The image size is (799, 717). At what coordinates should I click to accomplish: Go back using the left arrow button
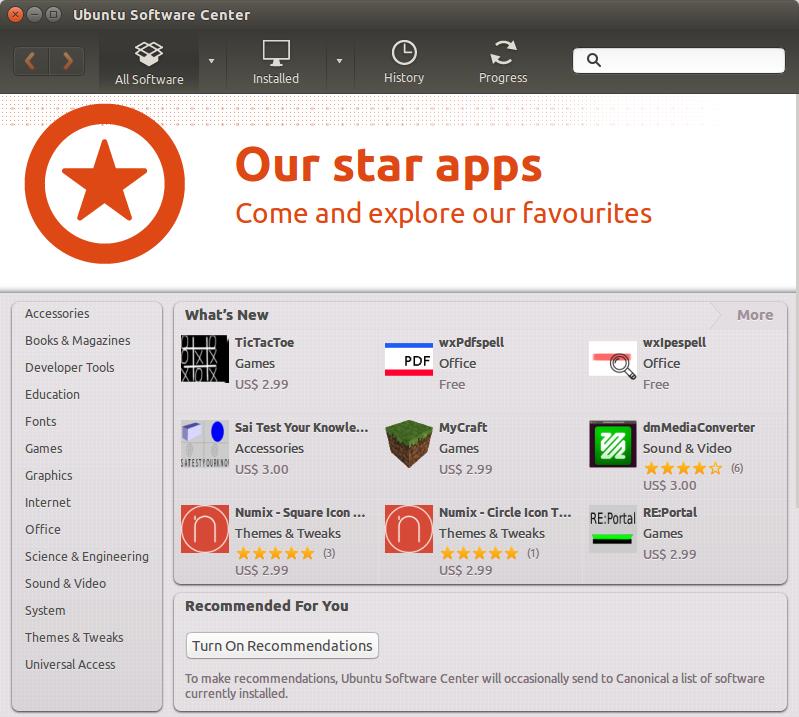click(x=31, y=61)
